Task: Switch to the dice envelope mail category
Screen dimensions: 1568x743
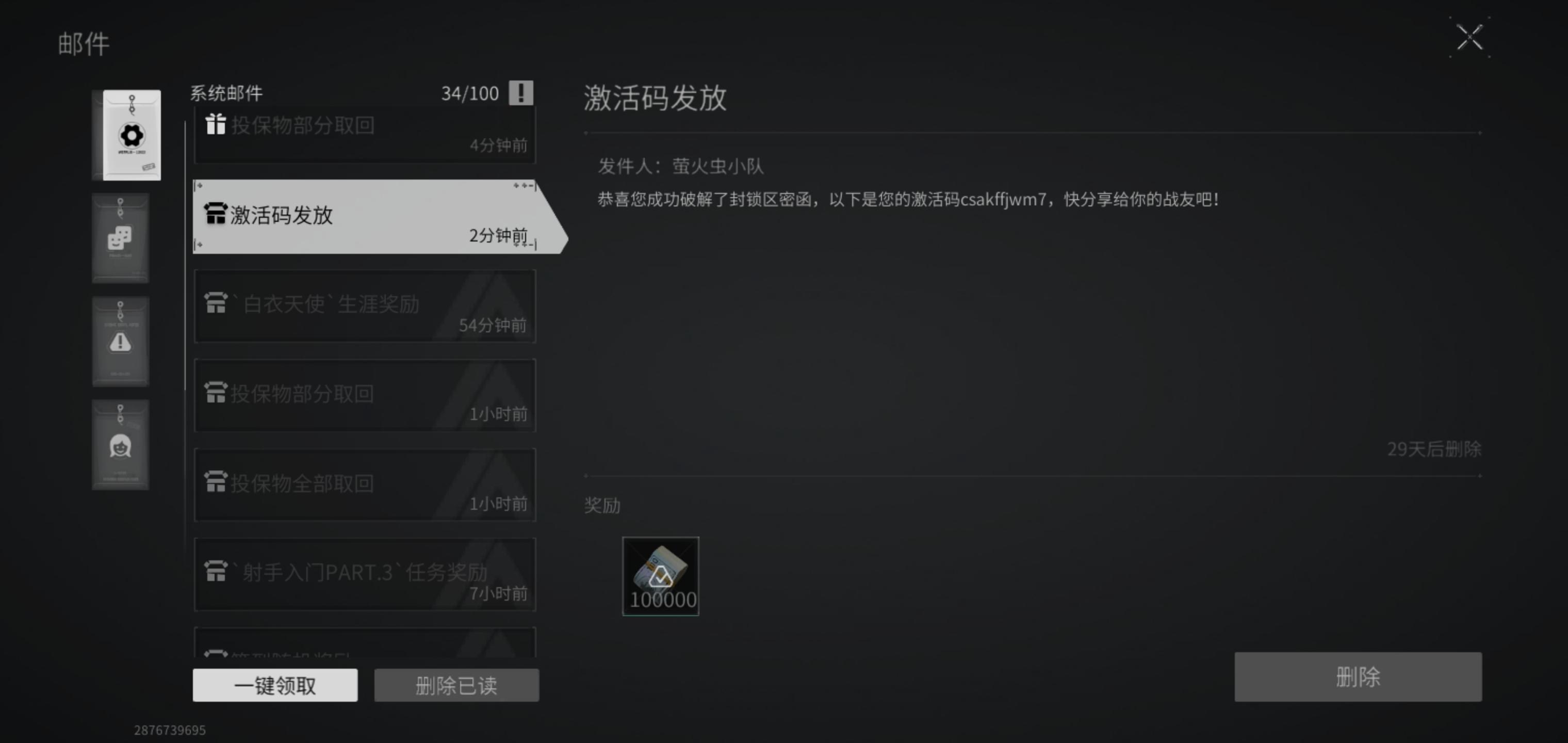Action: point(121,238)
